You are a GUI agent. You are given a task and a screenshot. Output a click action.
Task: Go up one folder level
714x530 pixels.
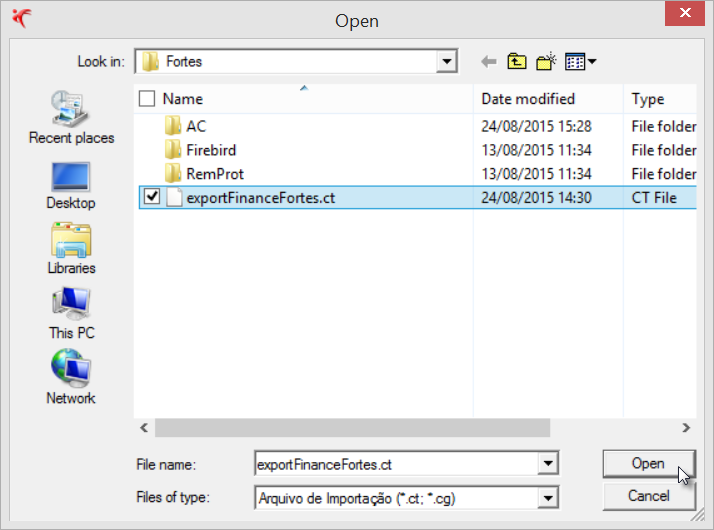(x=516, y=62)
